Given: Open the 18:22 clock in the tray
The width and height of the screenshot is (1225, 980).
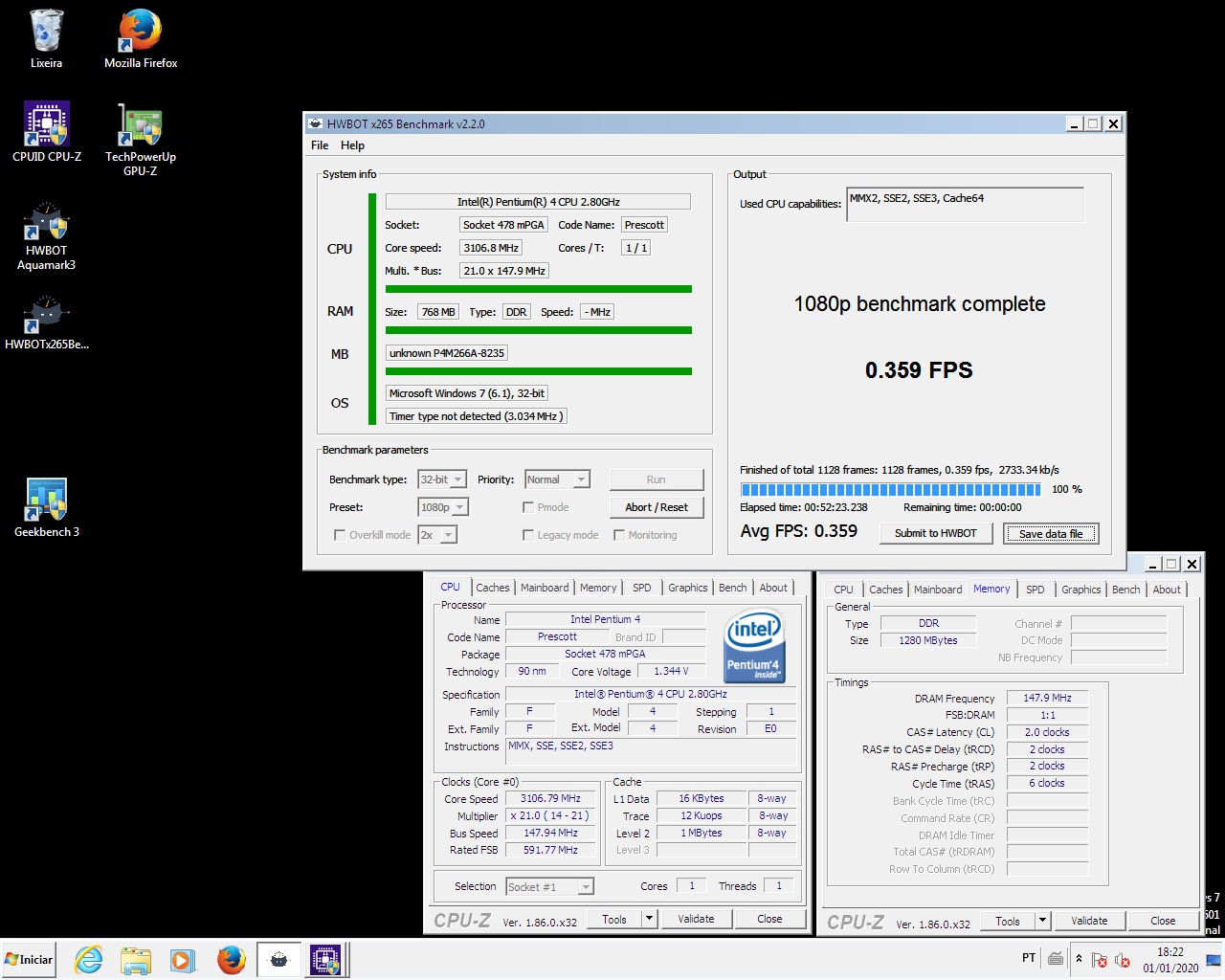Looking at the screenshot, I should click(x=1170, y=960).
